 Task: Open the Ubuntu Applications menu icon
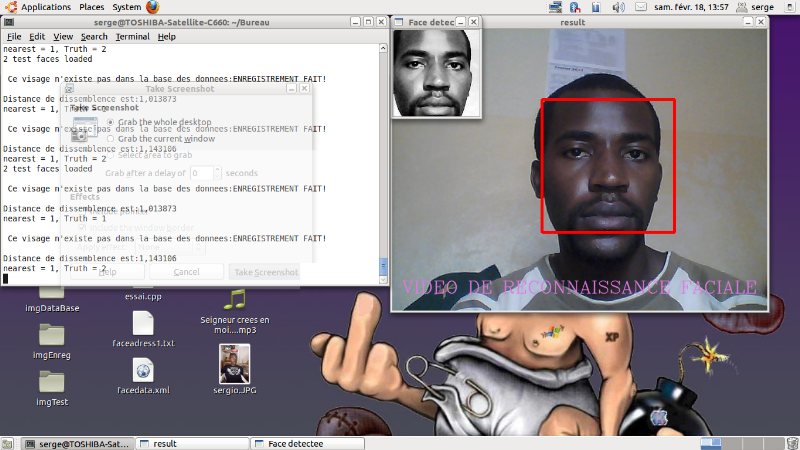pyautogui.click(x=11, y=7)
